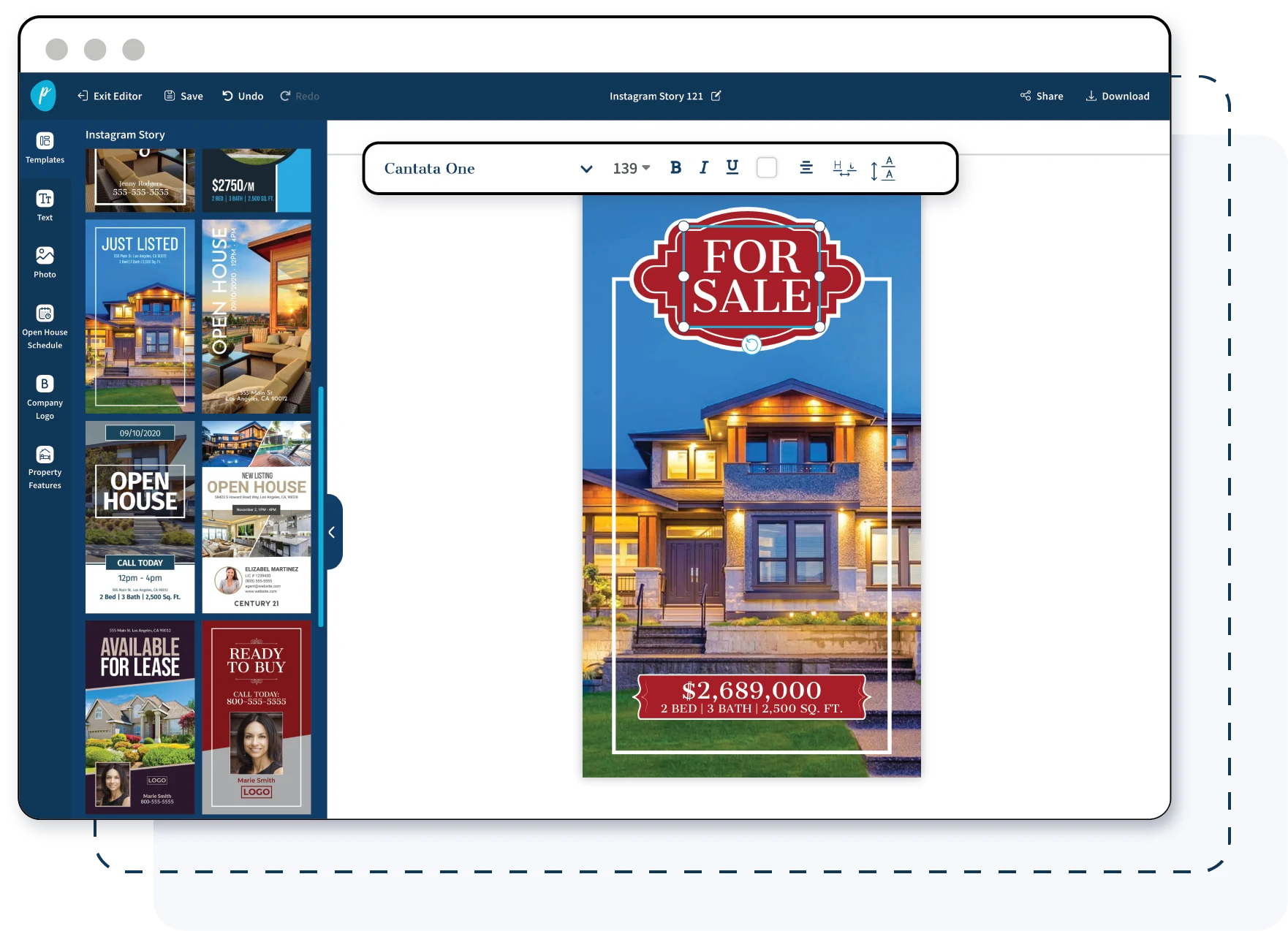Click the template panel scrollbar
Viewport: 1288px width, 931px height.
(321, 506)
